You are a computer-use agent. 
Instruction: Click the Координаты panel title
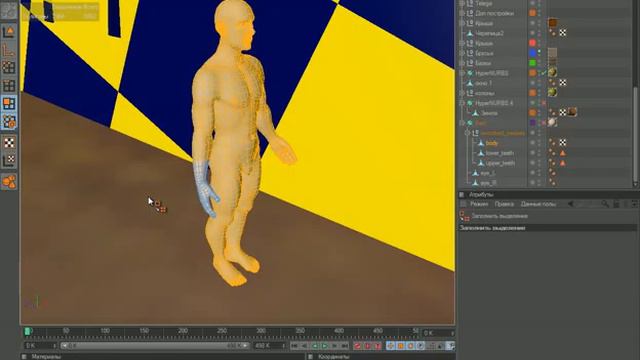click(333, 357)
